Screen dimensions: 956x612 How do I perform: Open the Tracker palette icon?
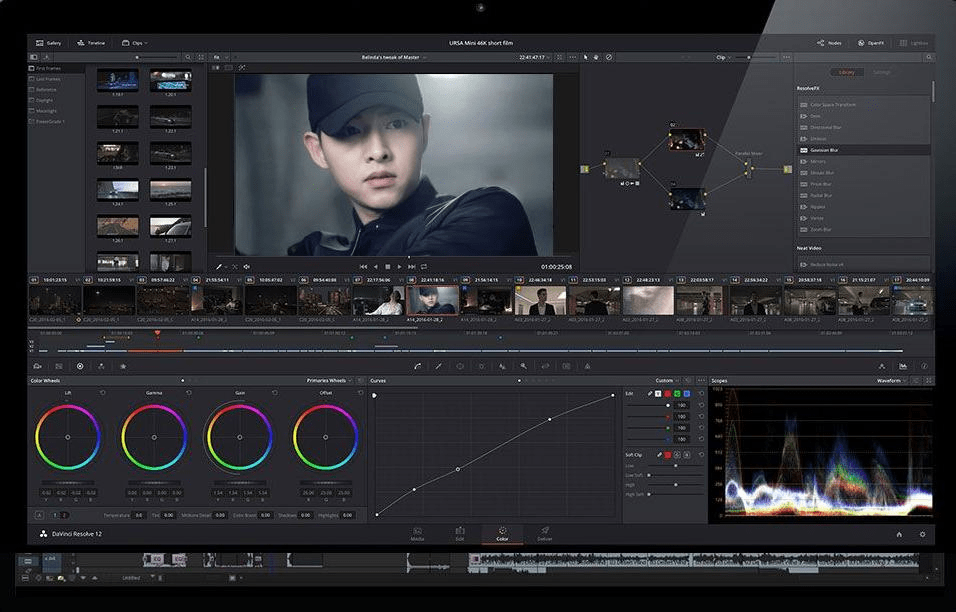point(482,366)
